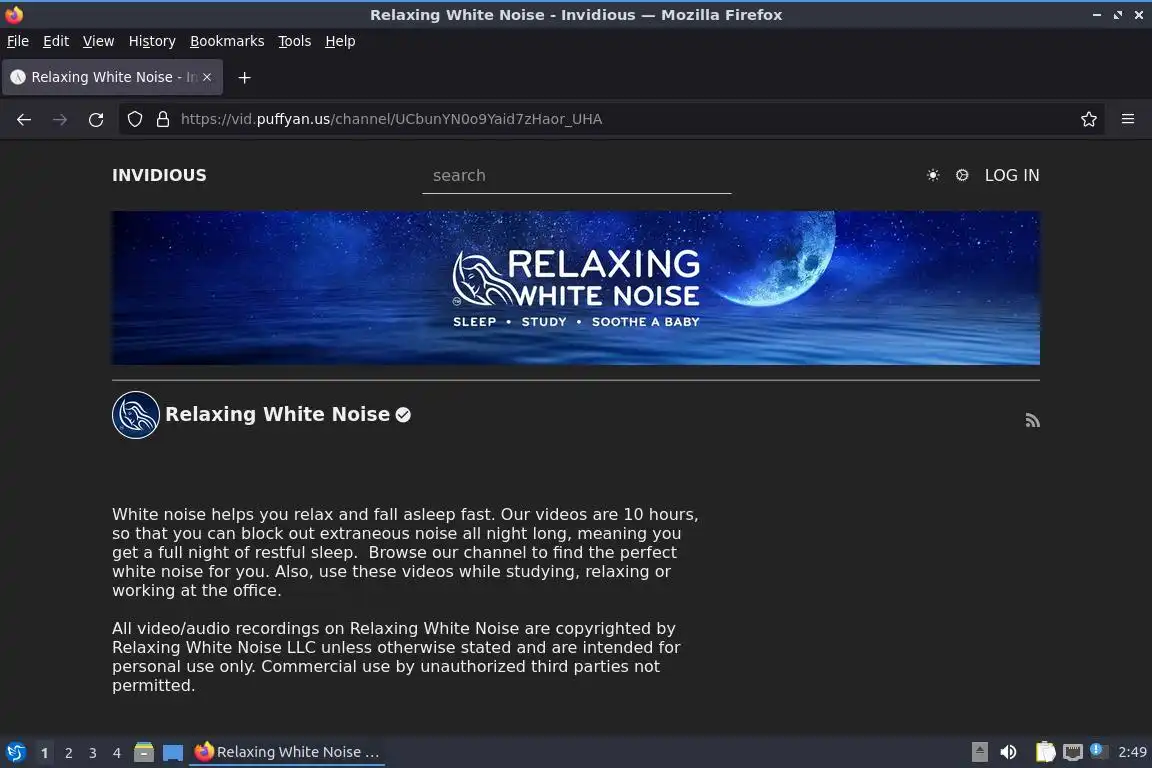Minimize the Firefox window
Screen dimensions: 1152x768
coord(1097,15)
